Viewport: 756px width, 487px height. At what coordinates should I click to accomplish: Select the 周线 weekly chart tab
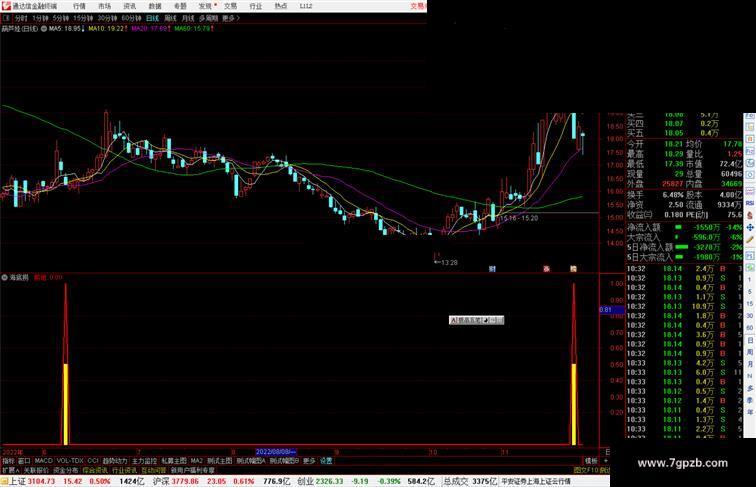[170, 18]
